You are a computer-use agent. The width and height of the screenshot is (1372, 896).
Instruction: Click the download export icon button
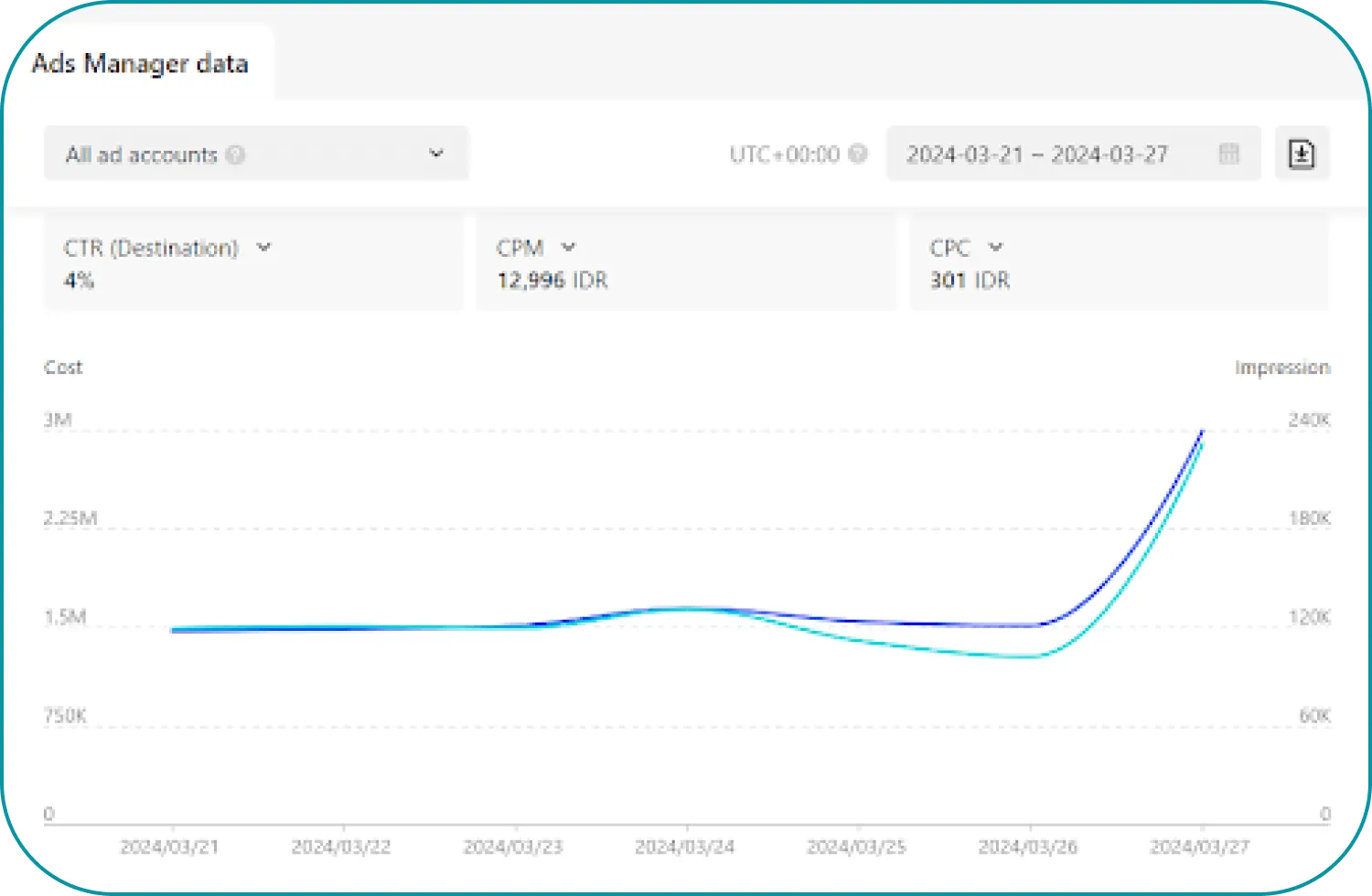coord(1302,154)
